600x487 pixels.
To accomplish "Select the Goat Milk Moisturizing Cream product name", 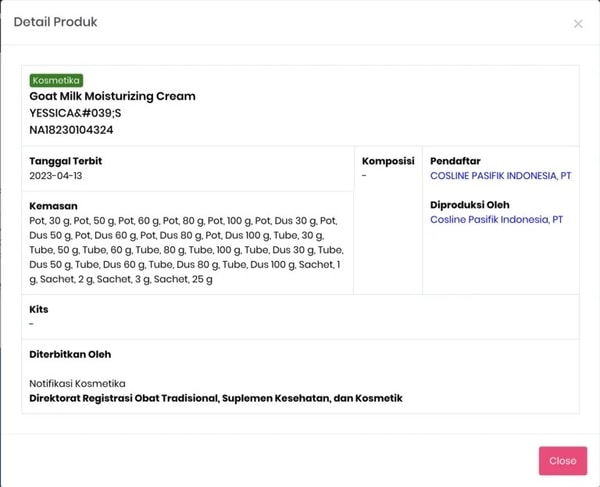I will click(112, 96).
